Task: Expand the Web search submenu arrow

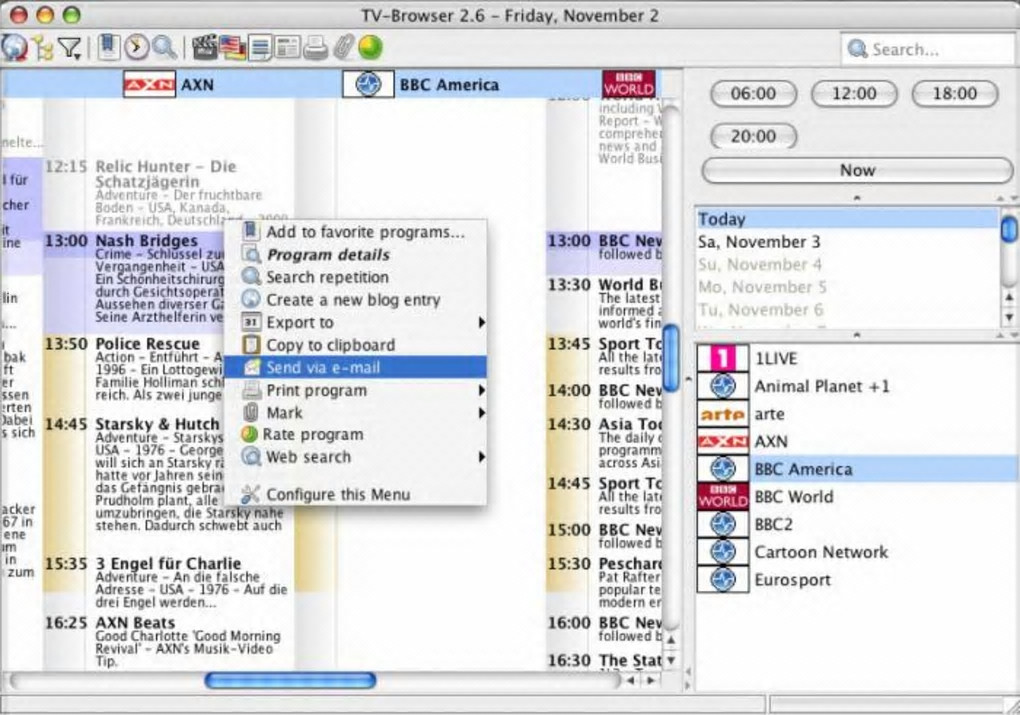Action: 481,457
